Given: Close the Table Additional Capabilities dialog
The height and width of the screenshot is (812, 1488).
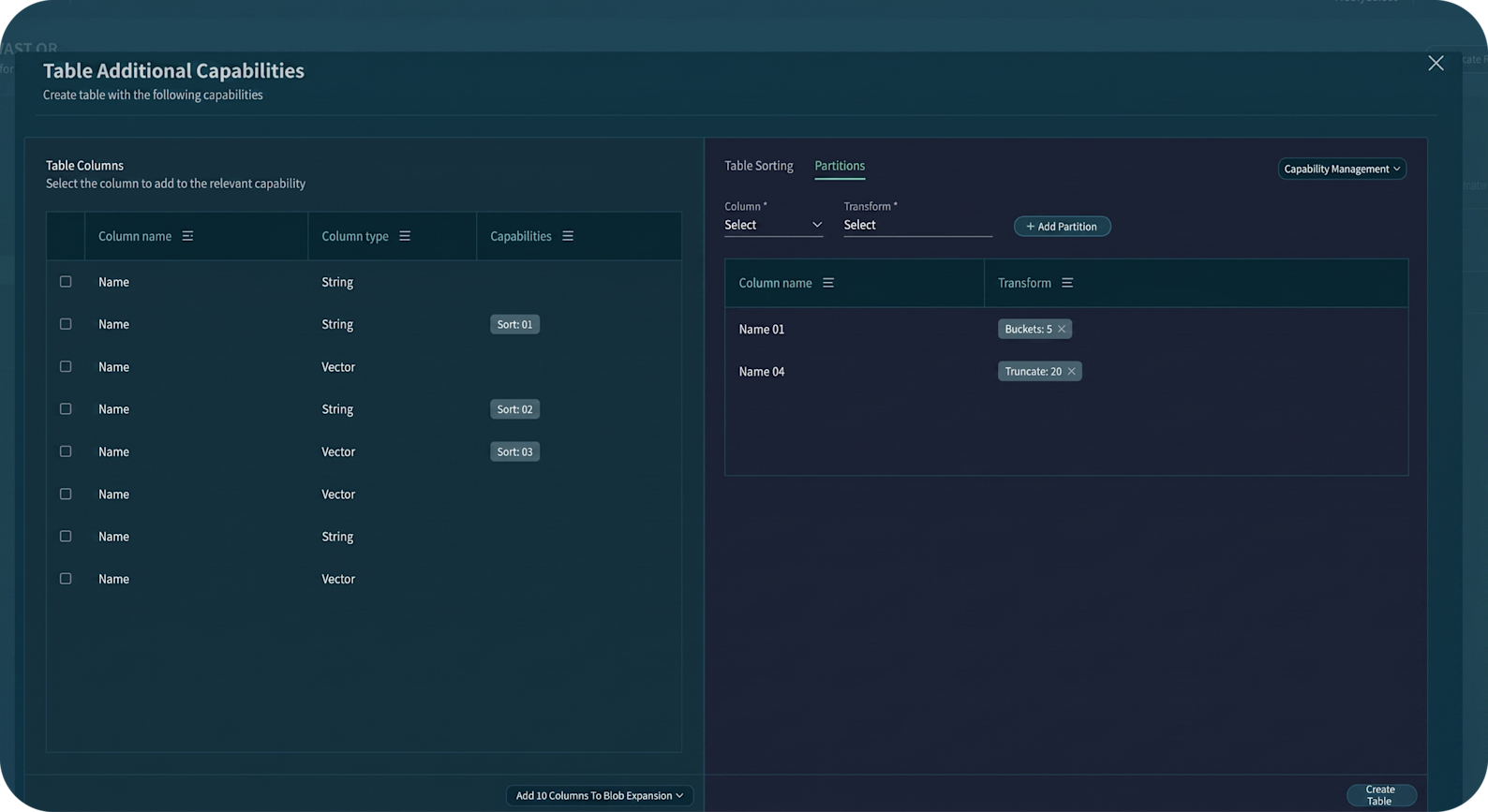Looking at the screenshot, I should [x=1436, y=63].
